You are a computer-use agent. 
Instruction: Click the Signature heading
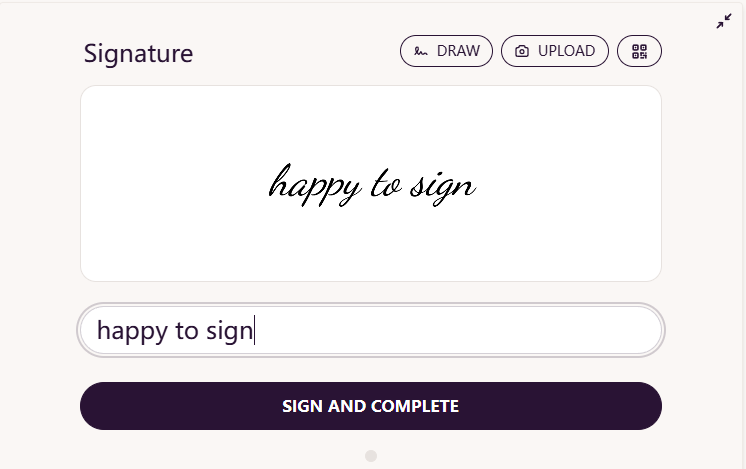[x=138, y=53]
